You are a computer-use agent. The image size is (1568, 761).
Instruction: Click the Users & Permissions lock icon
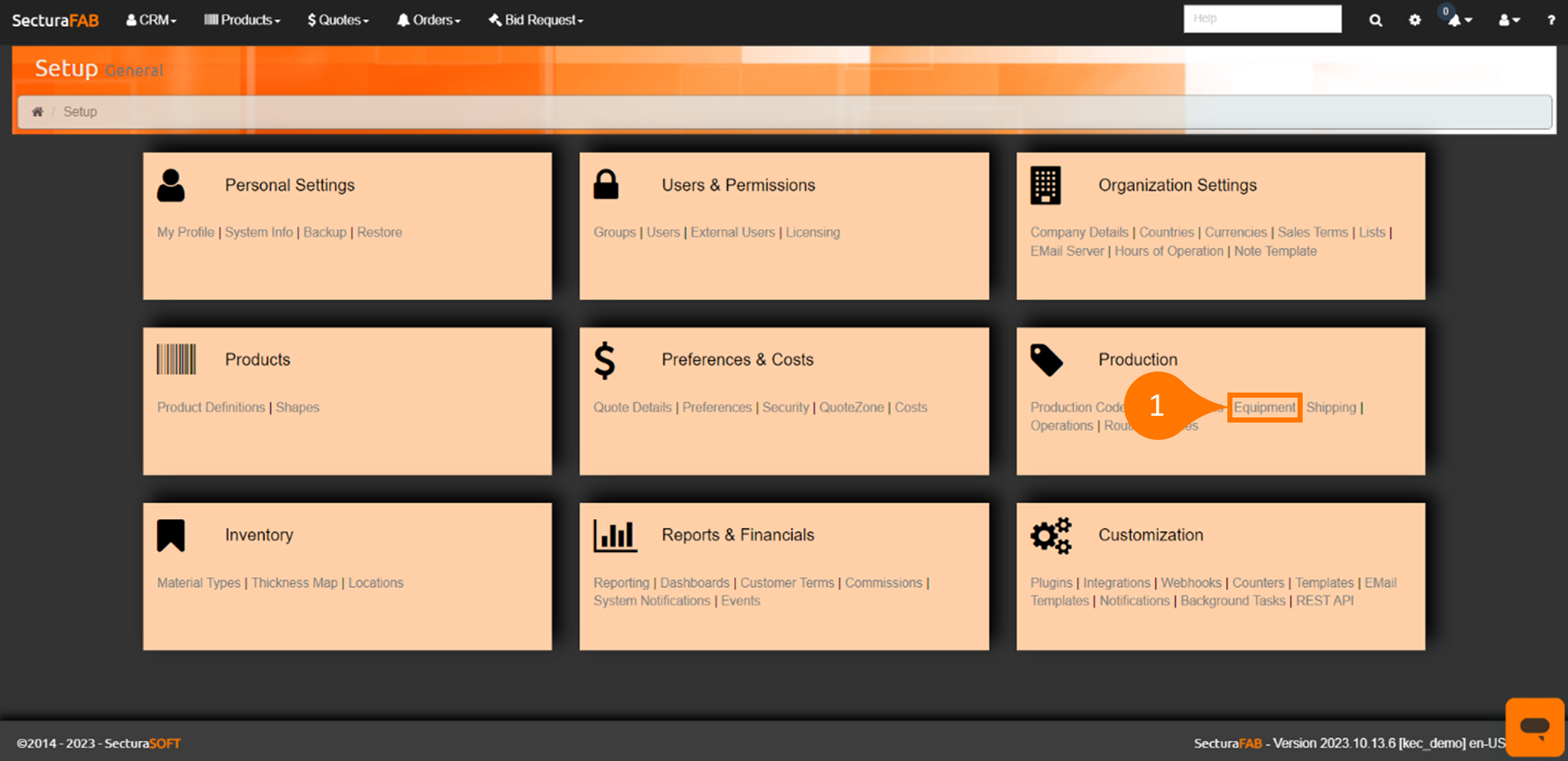pos(606,185)
